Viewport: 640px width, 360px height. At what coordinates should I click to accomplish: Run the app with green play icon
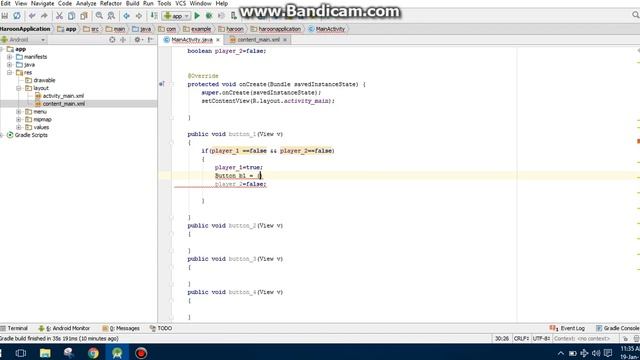click(x=197, y=16)
